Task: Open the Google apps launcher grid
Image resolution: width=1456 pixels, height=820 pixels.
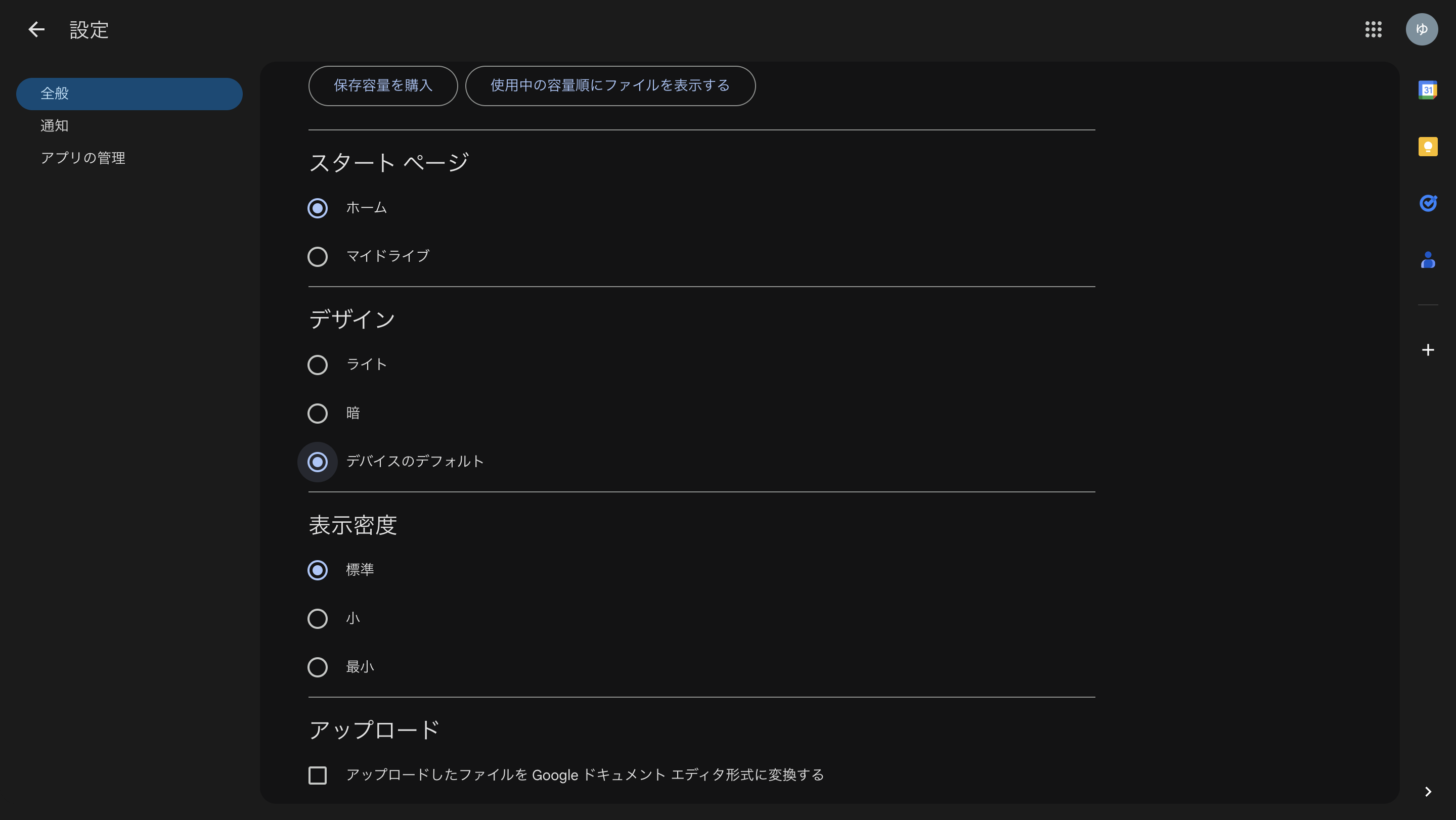Action: click(x=1374, y=29)
